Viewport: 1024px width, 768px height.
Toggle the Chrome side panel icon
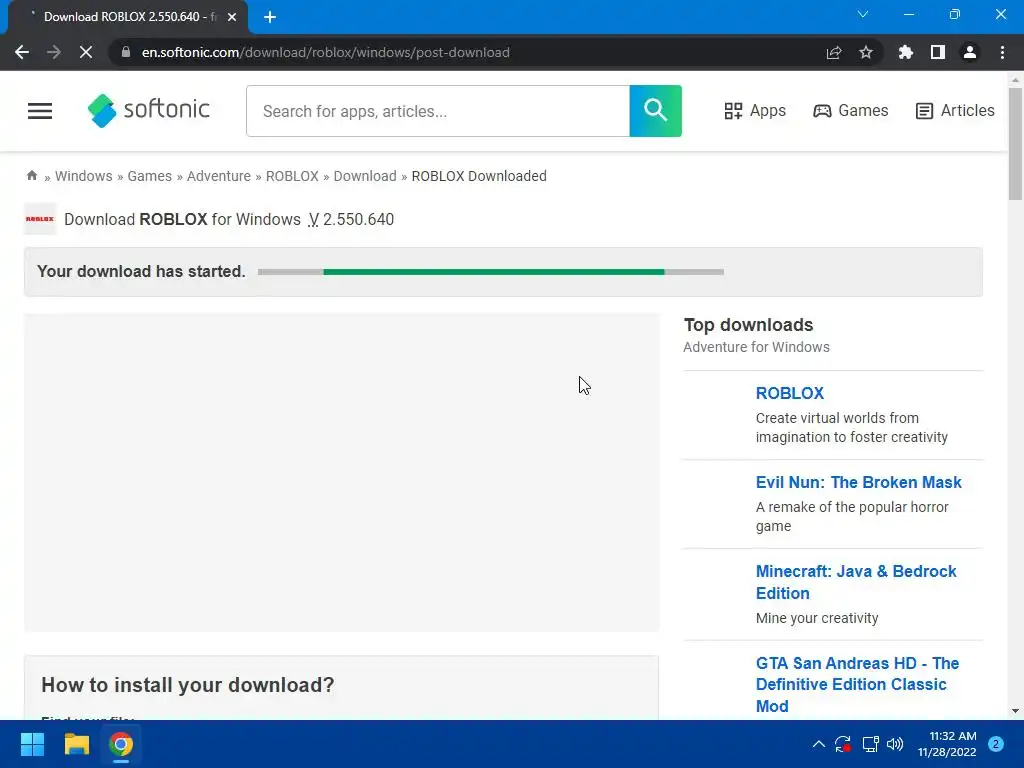[x=938, y=52]
